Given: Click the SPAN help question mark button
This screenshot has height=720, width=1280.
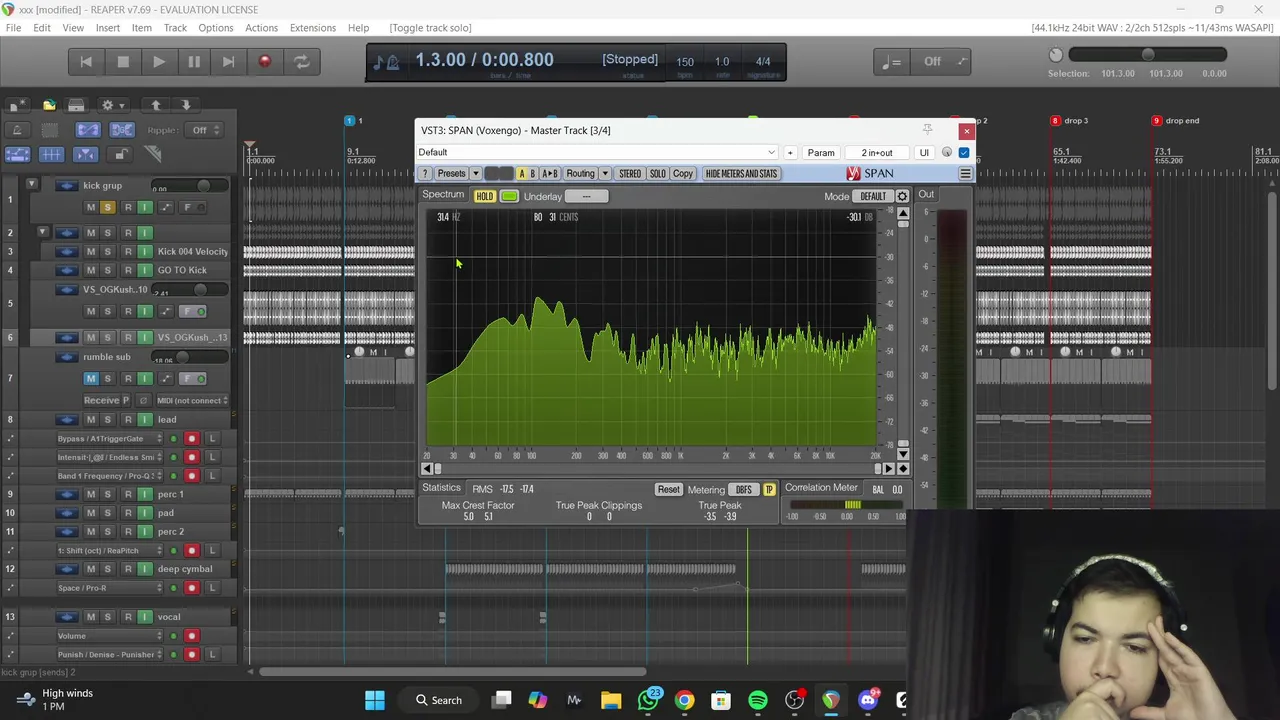Looking at the screenshot, I should [425, 174].
